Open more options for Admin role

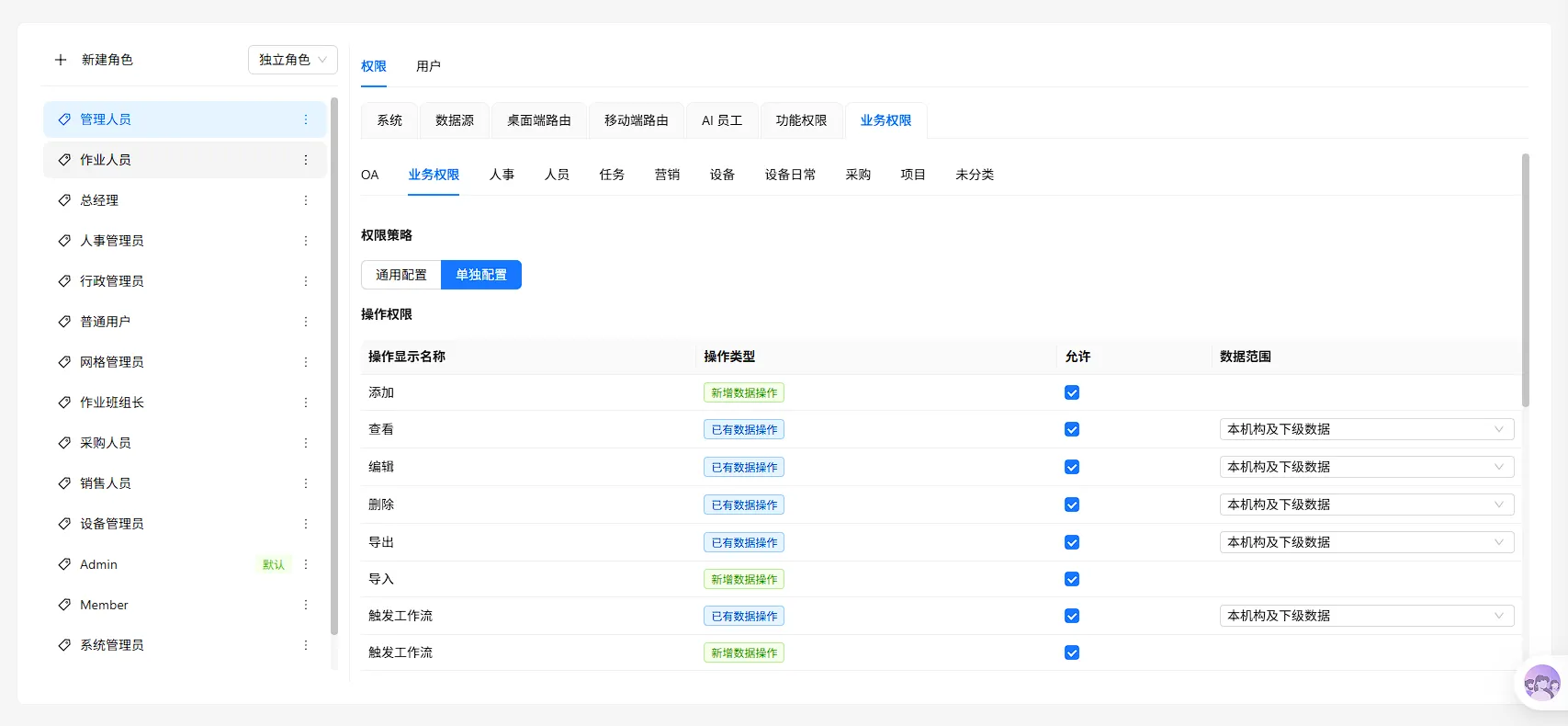pyautogui.click(x=306, y=564)
